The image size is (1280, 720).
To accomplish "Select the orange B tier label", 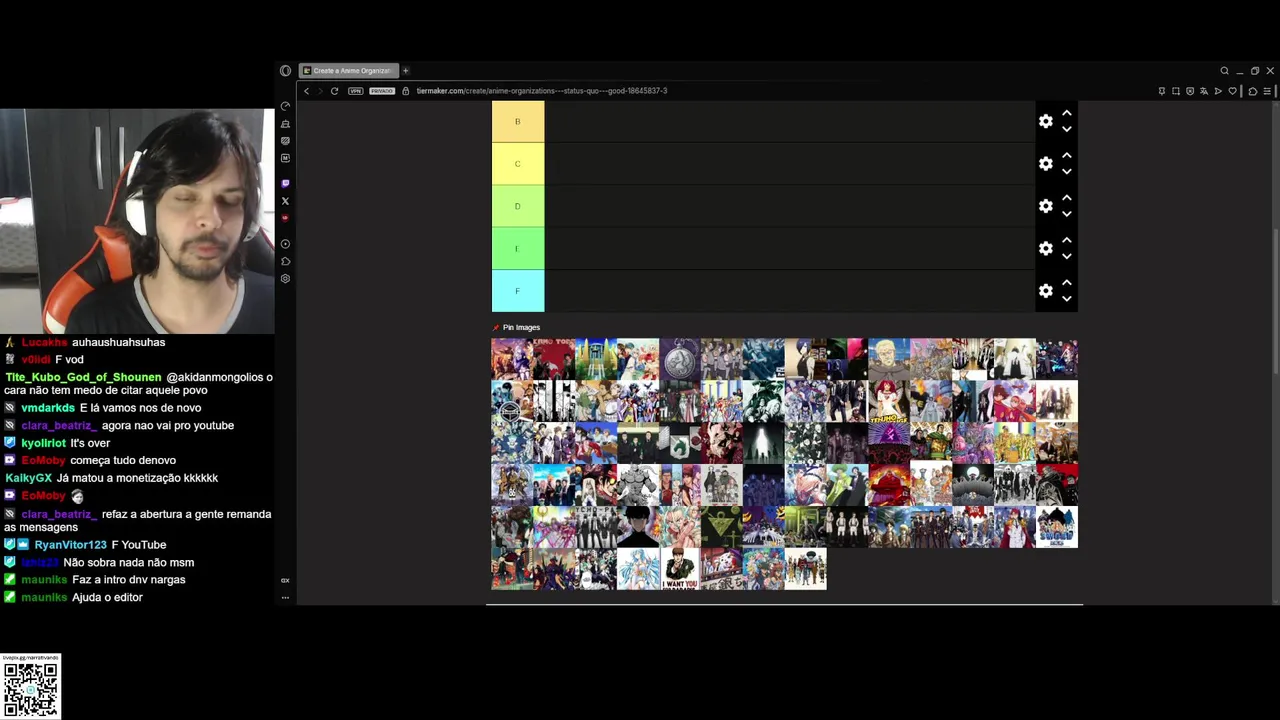I will 518,121.
